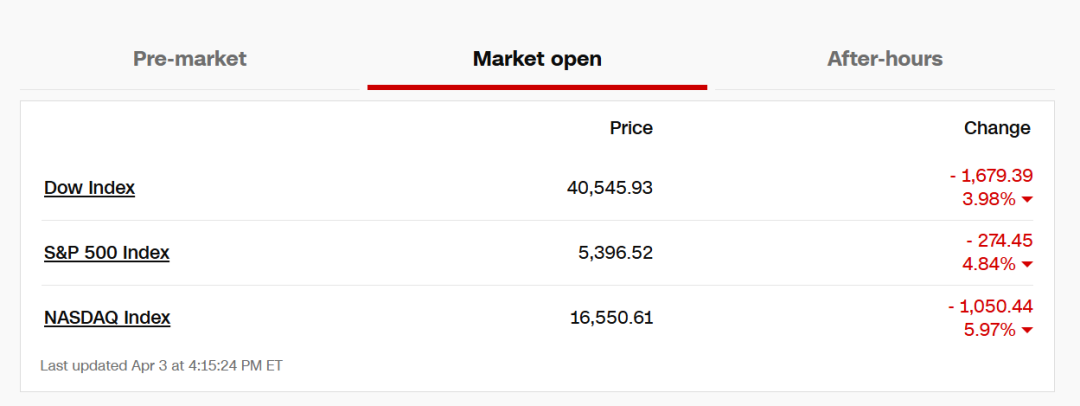
Task: Click the Dow point change -1,679.39
Action: (991, 176)
